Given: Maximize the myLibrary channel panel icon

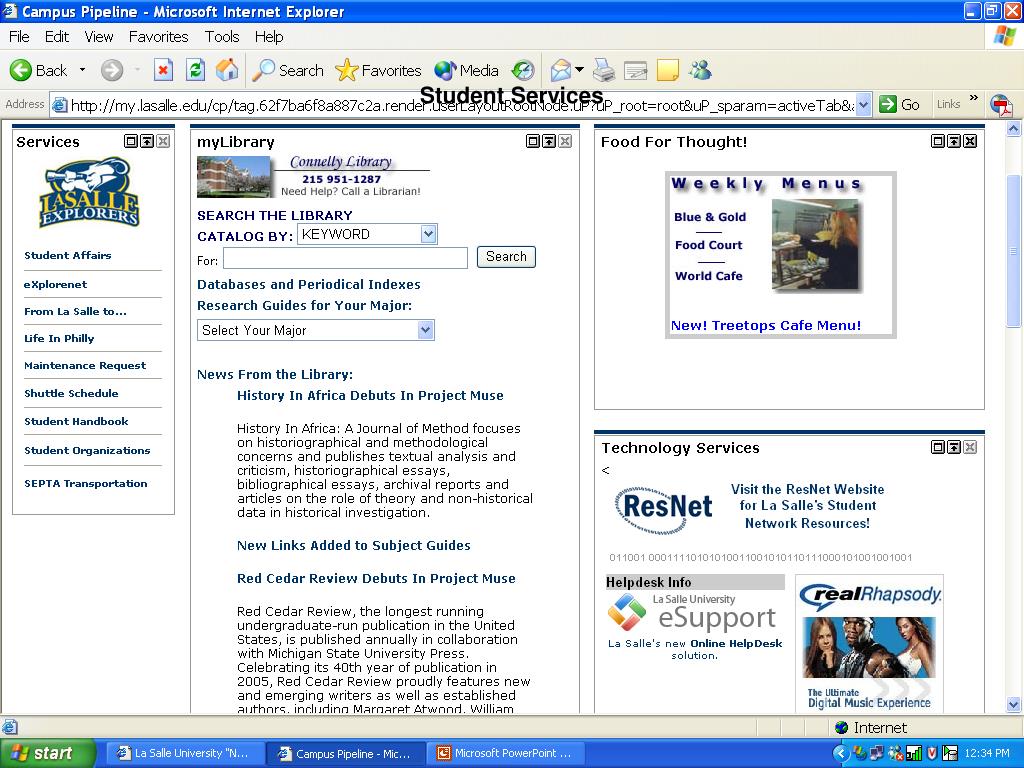Looking at the screenshot, I should click(533, 141).
